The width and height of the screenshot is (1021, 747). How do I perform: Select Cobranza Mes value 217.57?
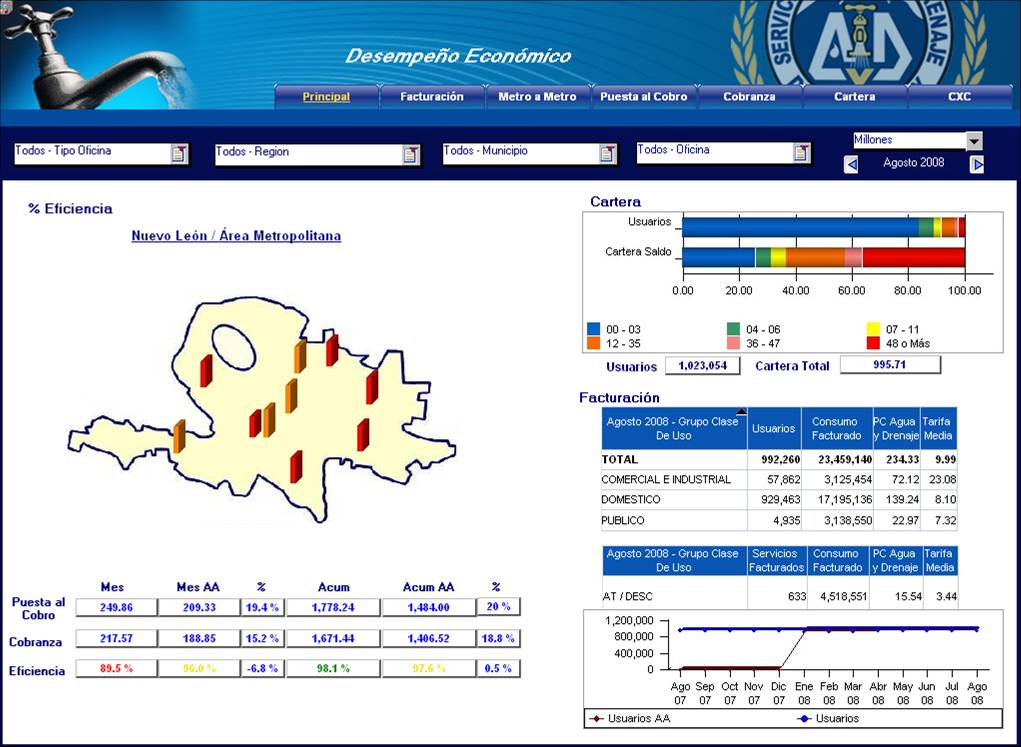[x=117, y=638]
